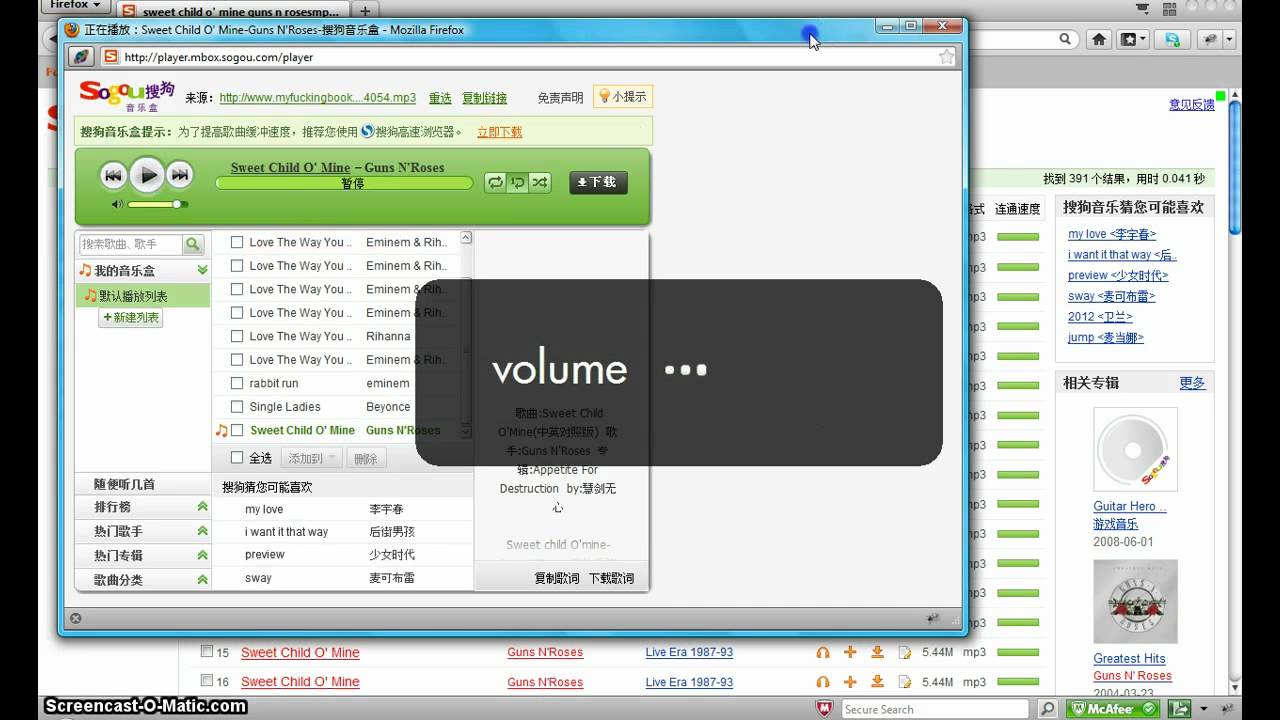Toggle the 全选 select-all checkbox

[237, 458]
